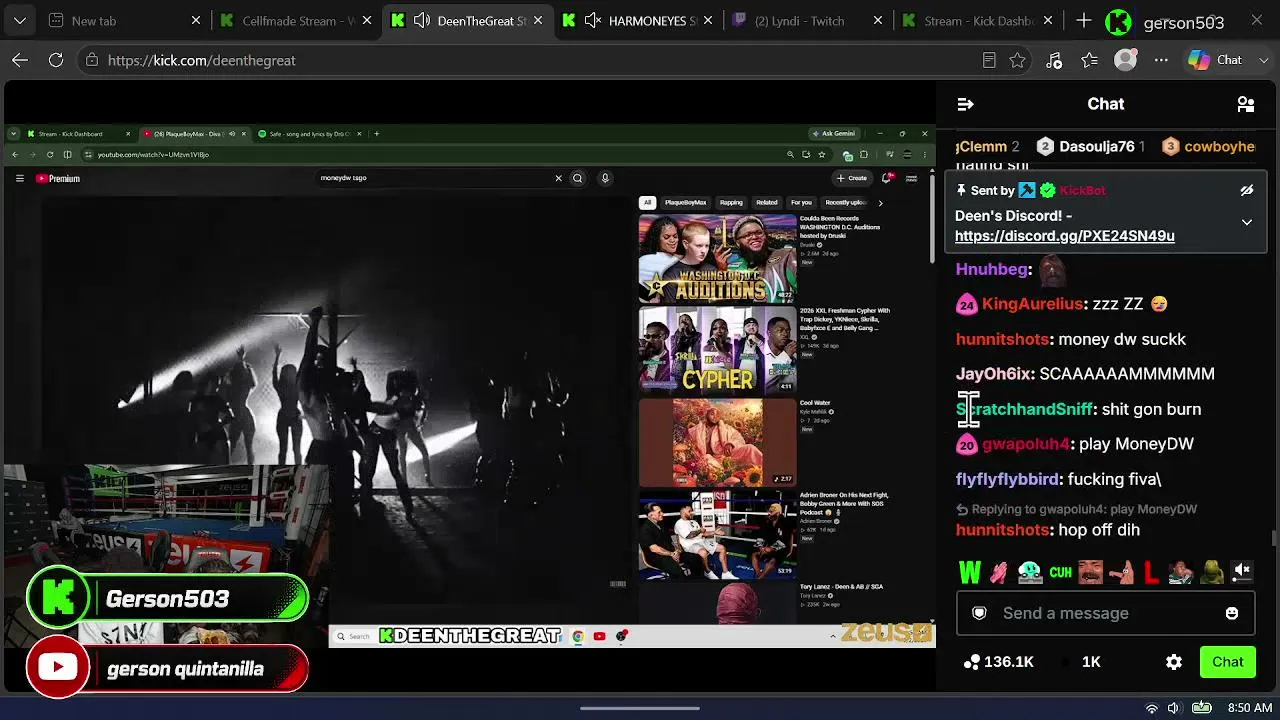Open the emoji picker in chat
This screenshot has width=1280, height=720.
1232,613
